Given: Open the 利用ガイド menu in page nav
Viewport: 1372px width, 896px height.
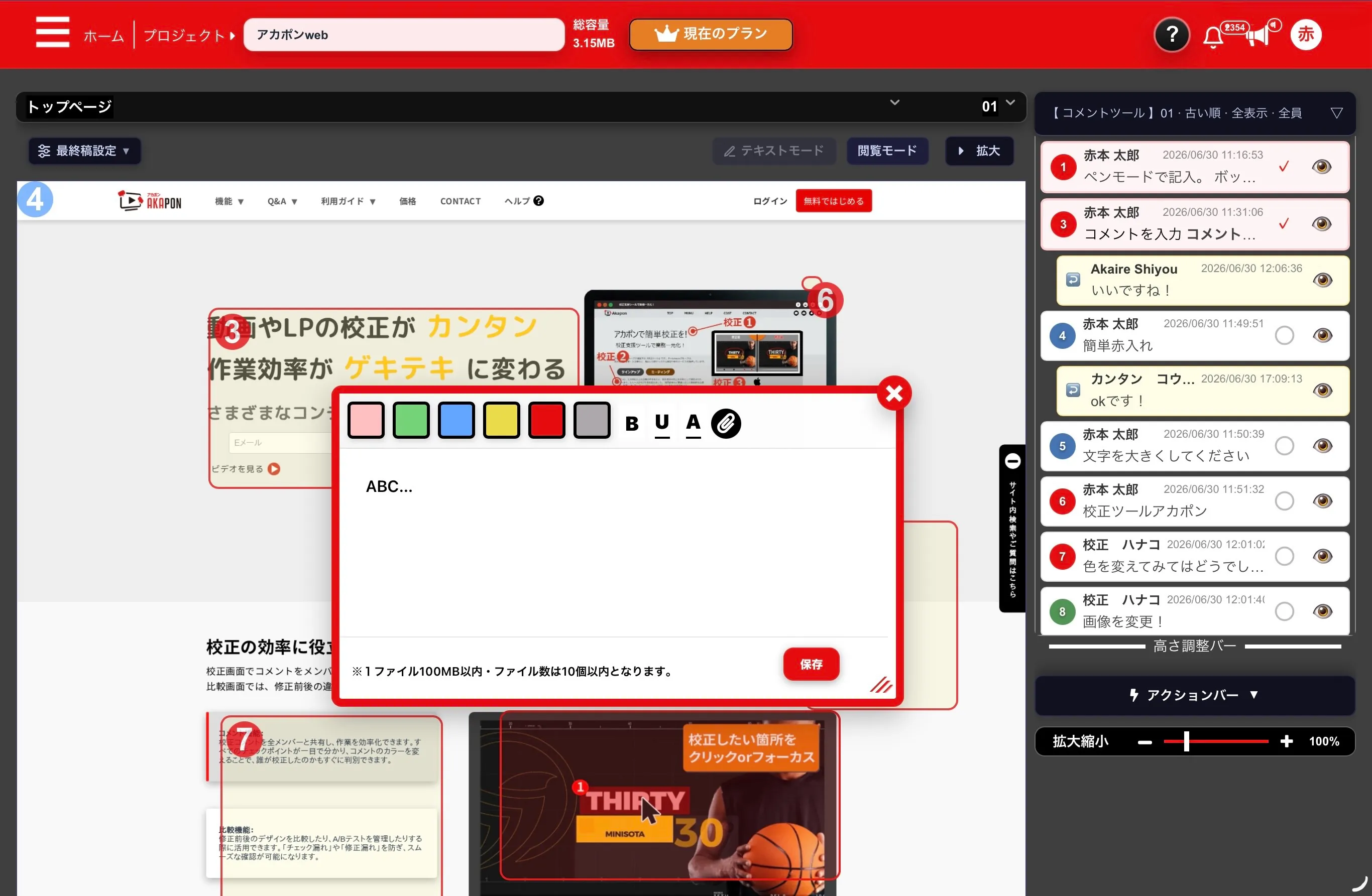Looking at the screenshot, I should pos(348,201).
